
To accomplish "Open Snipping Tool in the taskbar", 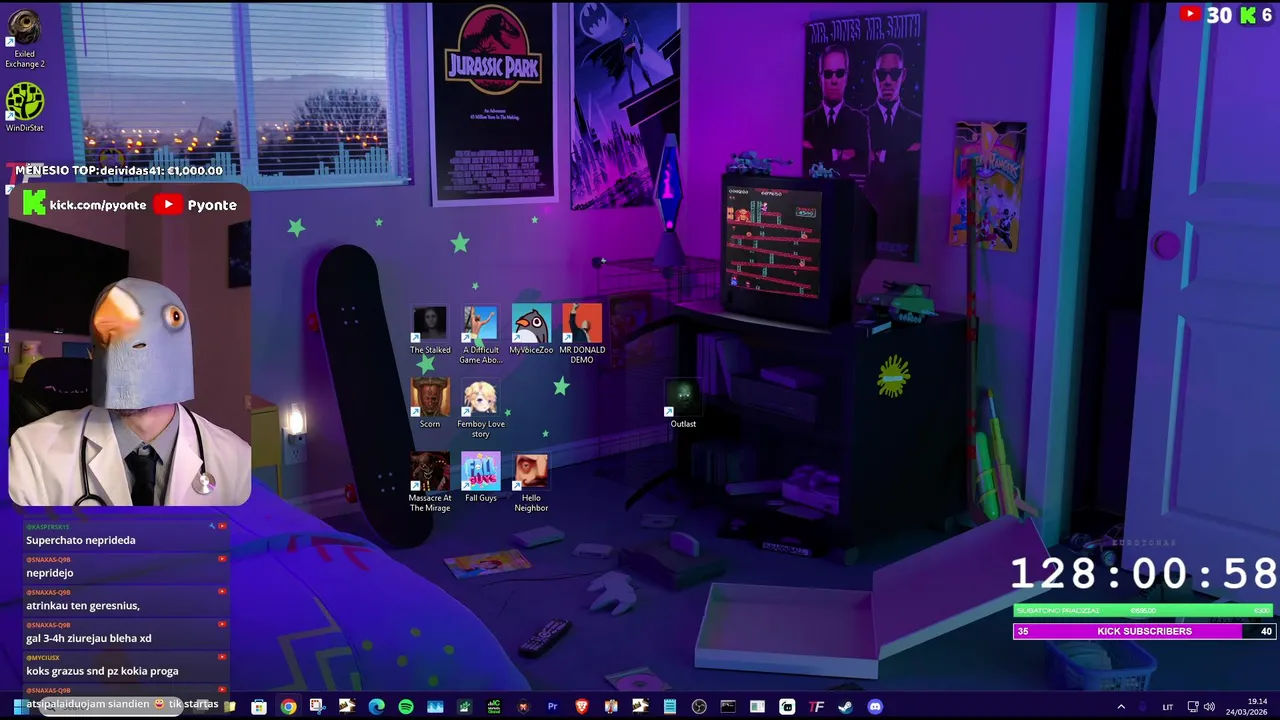I will (x=317, y=707).
